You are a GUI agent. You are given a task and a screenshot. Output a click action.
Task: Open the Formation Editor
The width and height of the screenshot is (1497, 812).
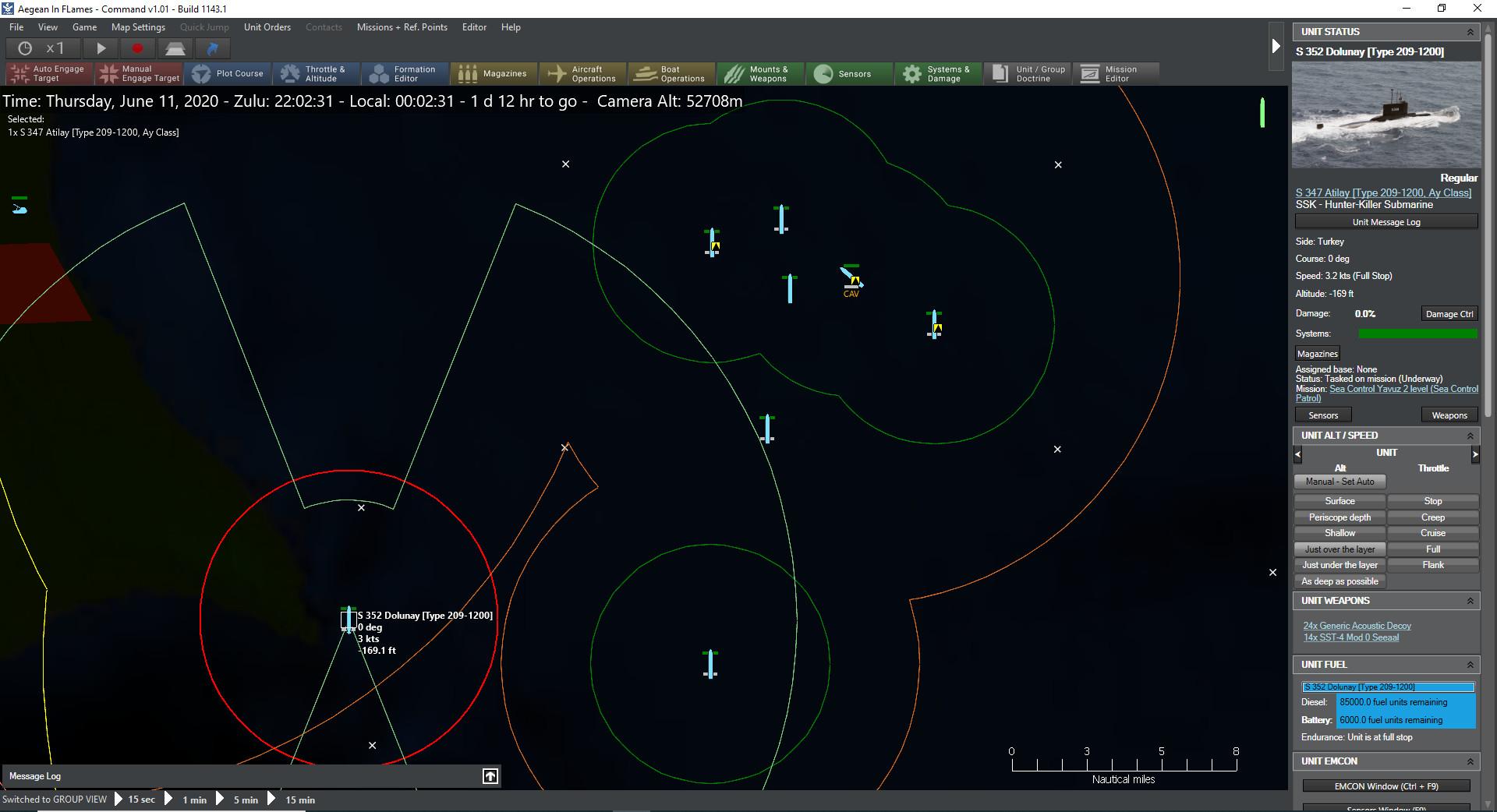pyautogui.click(x=405, y=72)
